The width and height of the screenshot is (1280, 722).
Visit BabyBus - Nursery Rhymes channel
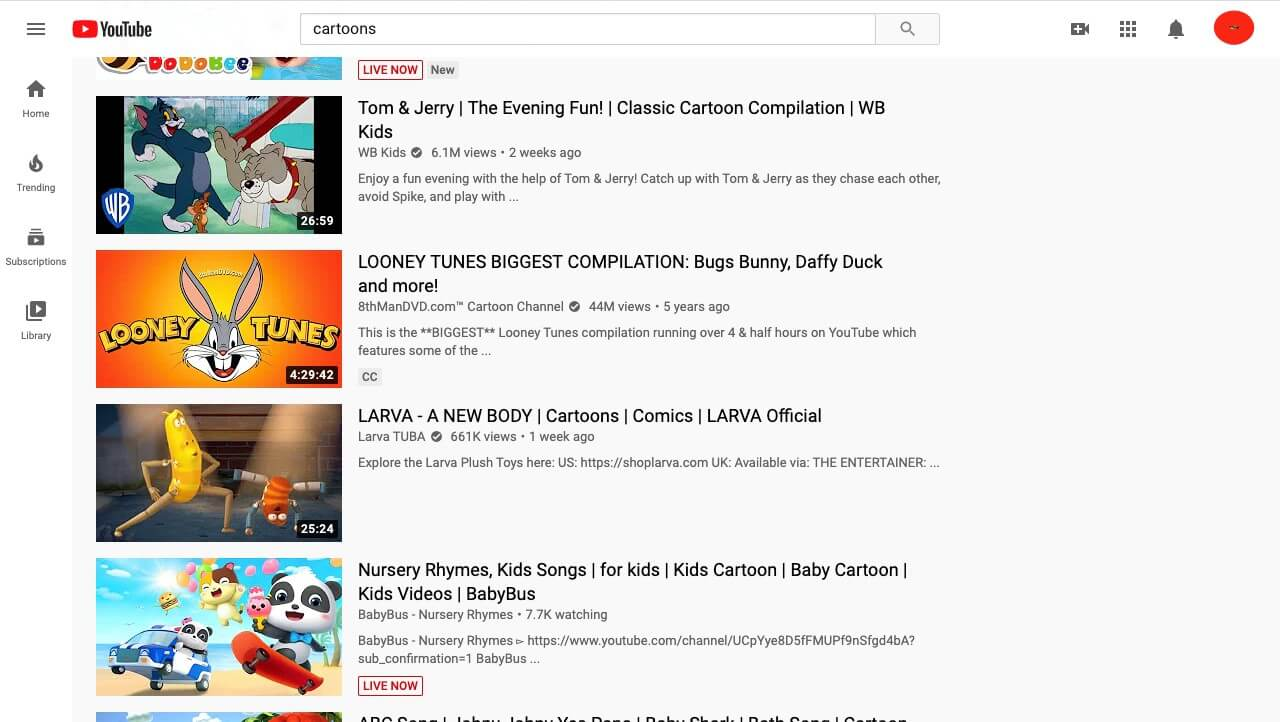point(435,615)
